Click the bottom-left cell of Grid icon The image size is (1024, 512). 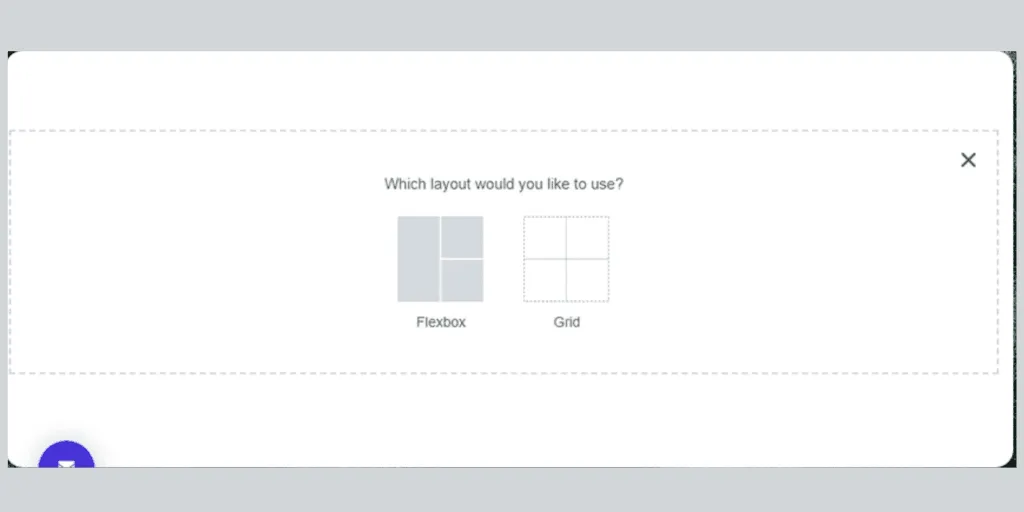pyautogui.click(x=545, y=280)
